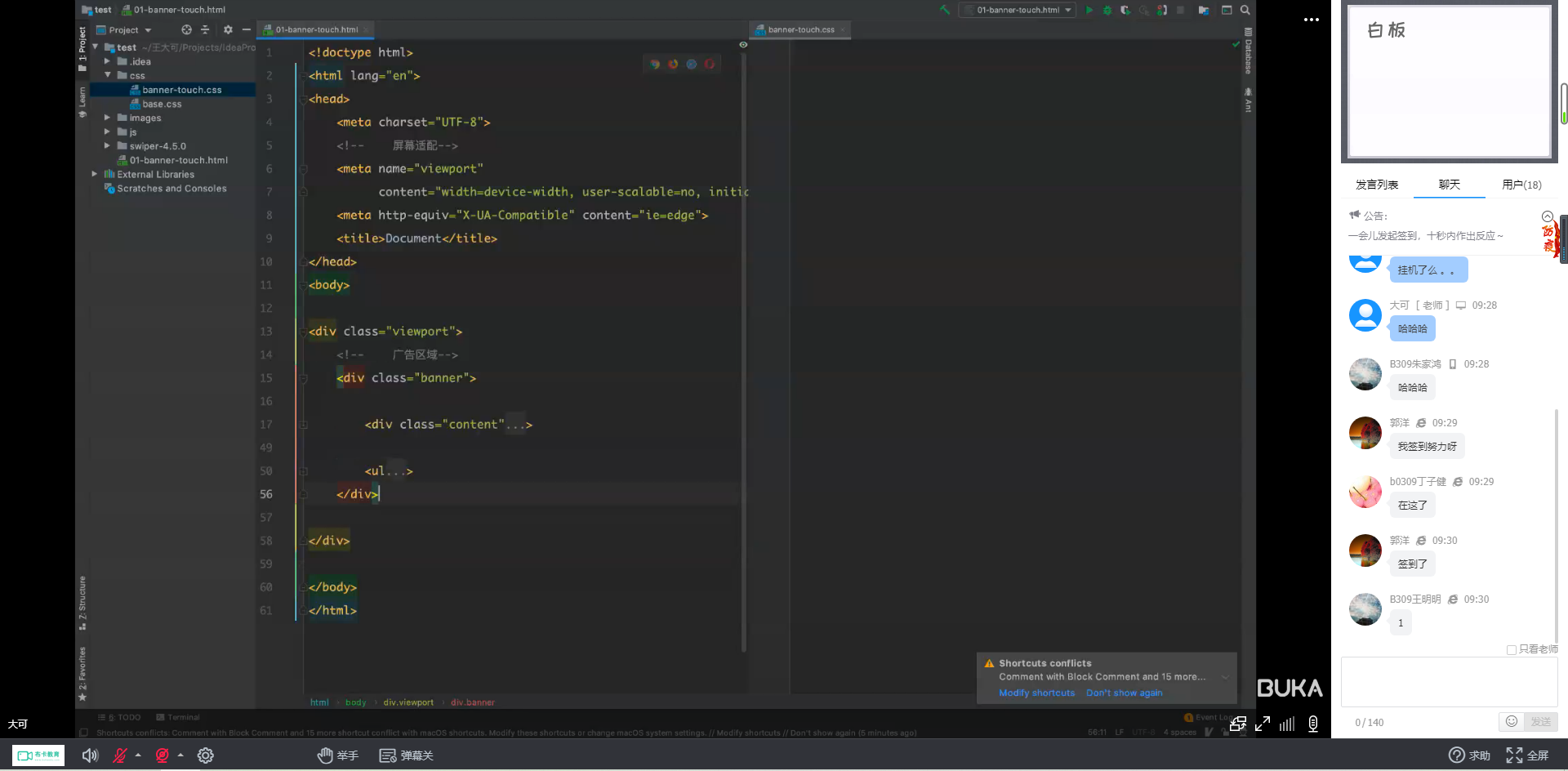This screenshot has height=771, width=1568.
Task: Open preview in the Opera browser icon
Action: pyautogui.click(x=710, y=64)
